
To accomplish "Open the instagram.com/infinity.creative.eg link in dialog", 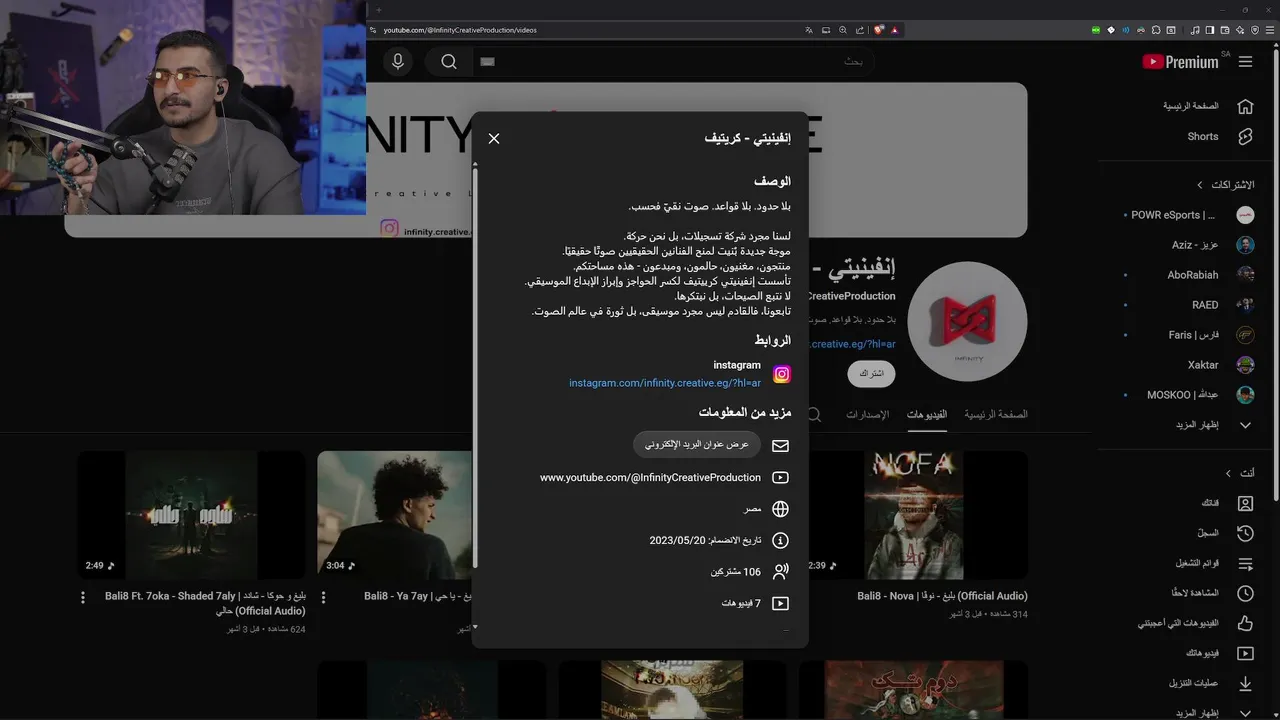I will coord(665,383).
